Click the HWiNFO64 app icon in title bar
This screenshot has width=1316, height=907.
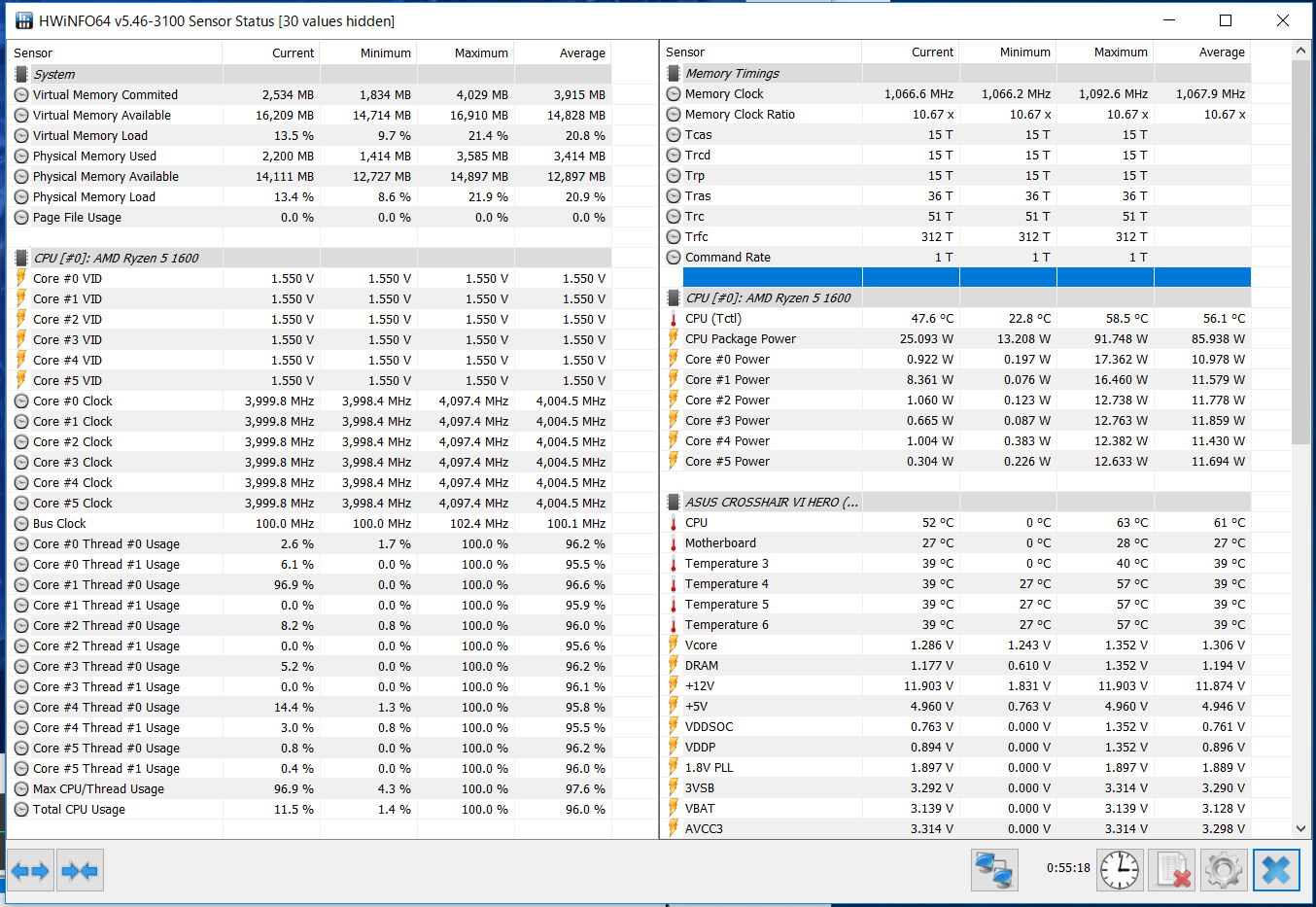22,20
